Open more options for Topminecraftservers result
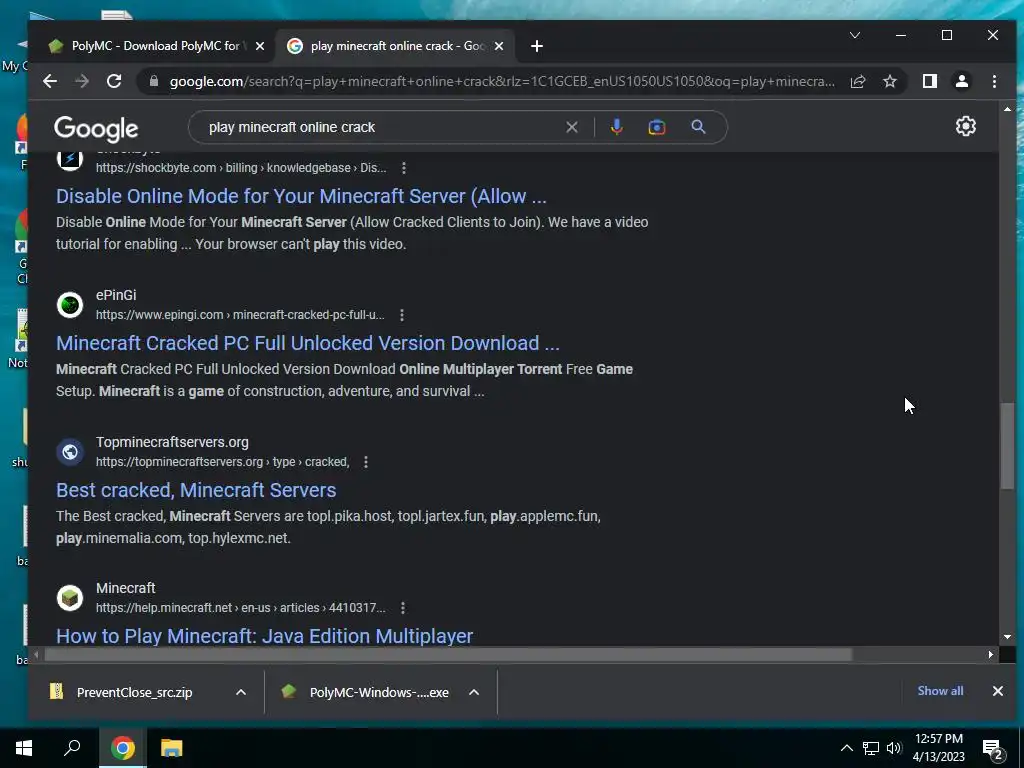The height and width of the screenshot is (768, 1024). (x=366, y=462)
